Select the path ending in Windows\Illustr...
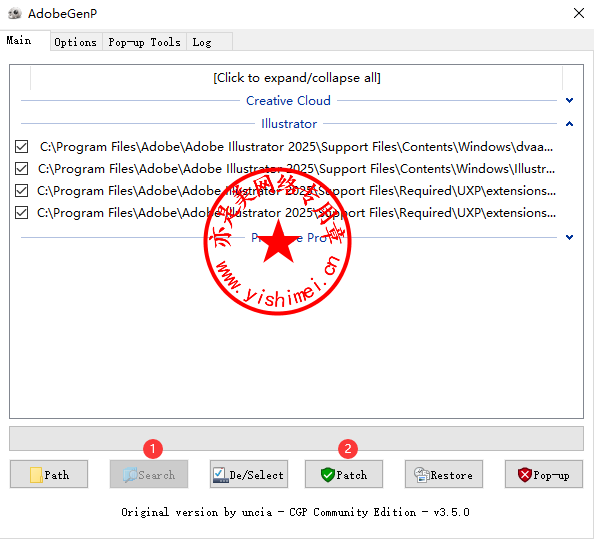The width and height of the screenshot is (594, 539). tap(296, 169)
